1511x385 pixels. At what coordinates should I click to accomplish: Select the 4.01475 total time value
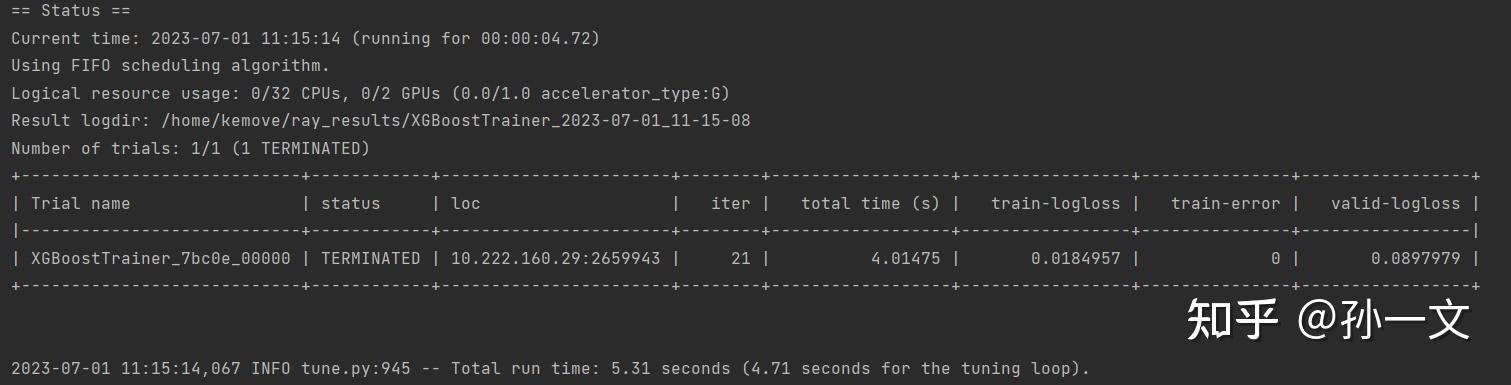(905, 258)
